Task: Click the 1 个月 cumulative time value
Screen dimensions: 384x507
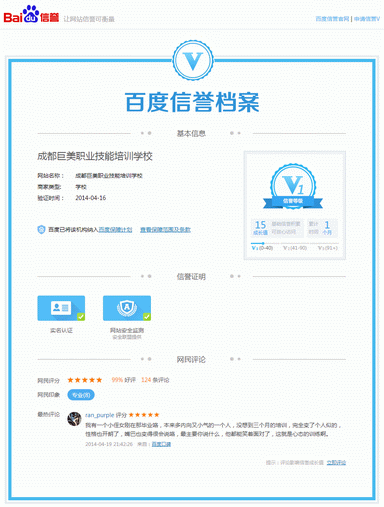Action: 327,228
